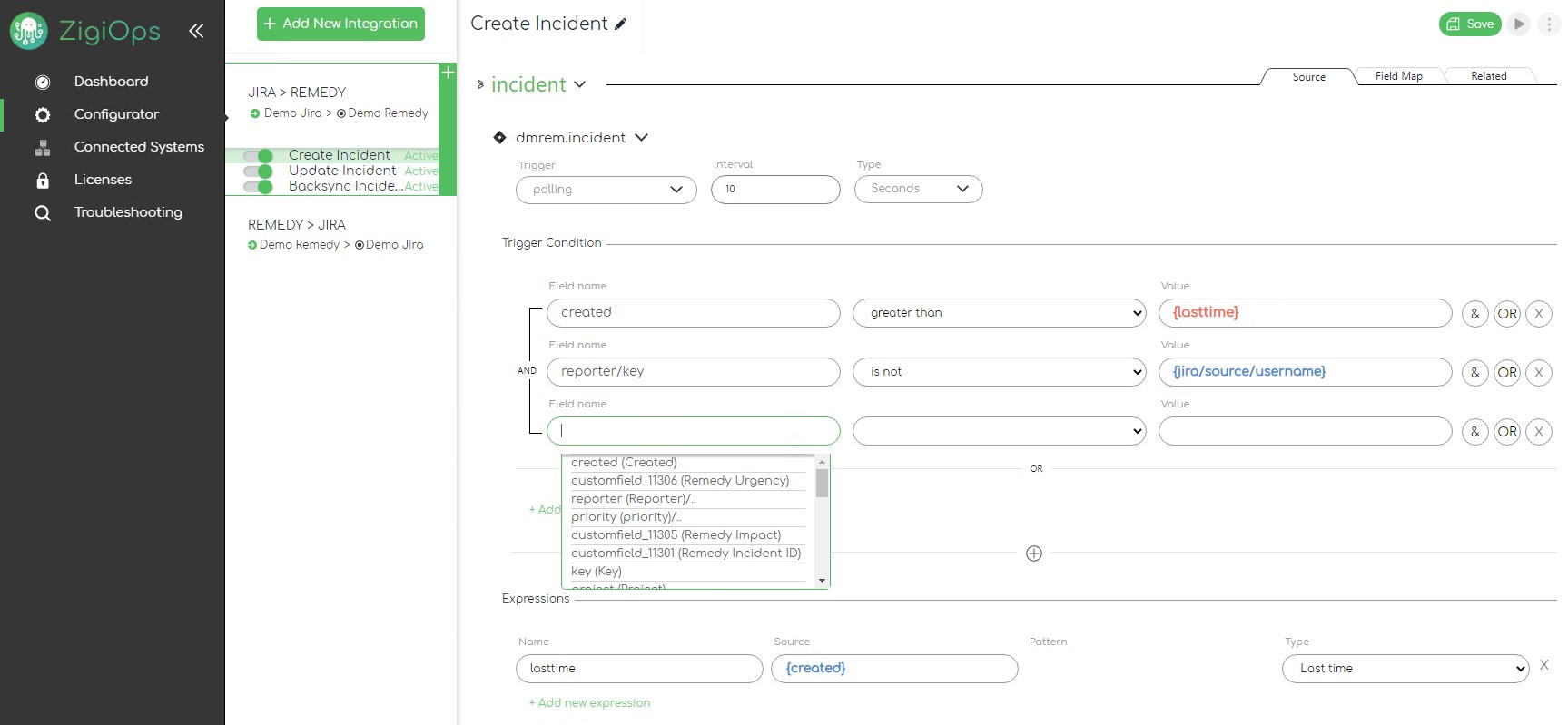Click the Troubleshooting magnifier icon
This screenshot has height=725, width=1568.
(x=43, y=213)
